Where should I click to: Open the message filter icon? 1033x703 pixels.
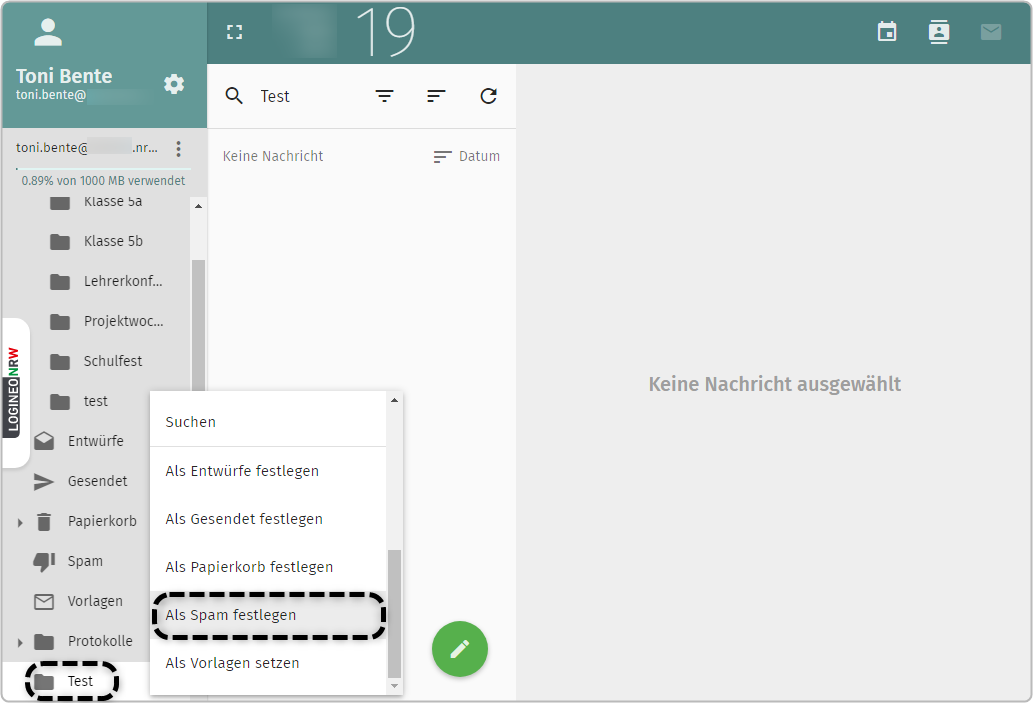click(385, 96)
